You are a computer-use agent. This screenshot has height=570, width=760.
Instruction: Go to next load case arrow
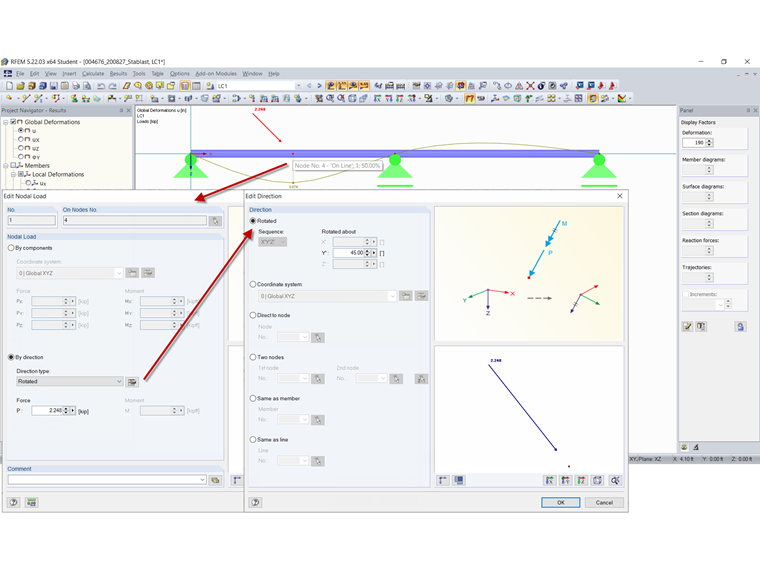coord(319,86)
